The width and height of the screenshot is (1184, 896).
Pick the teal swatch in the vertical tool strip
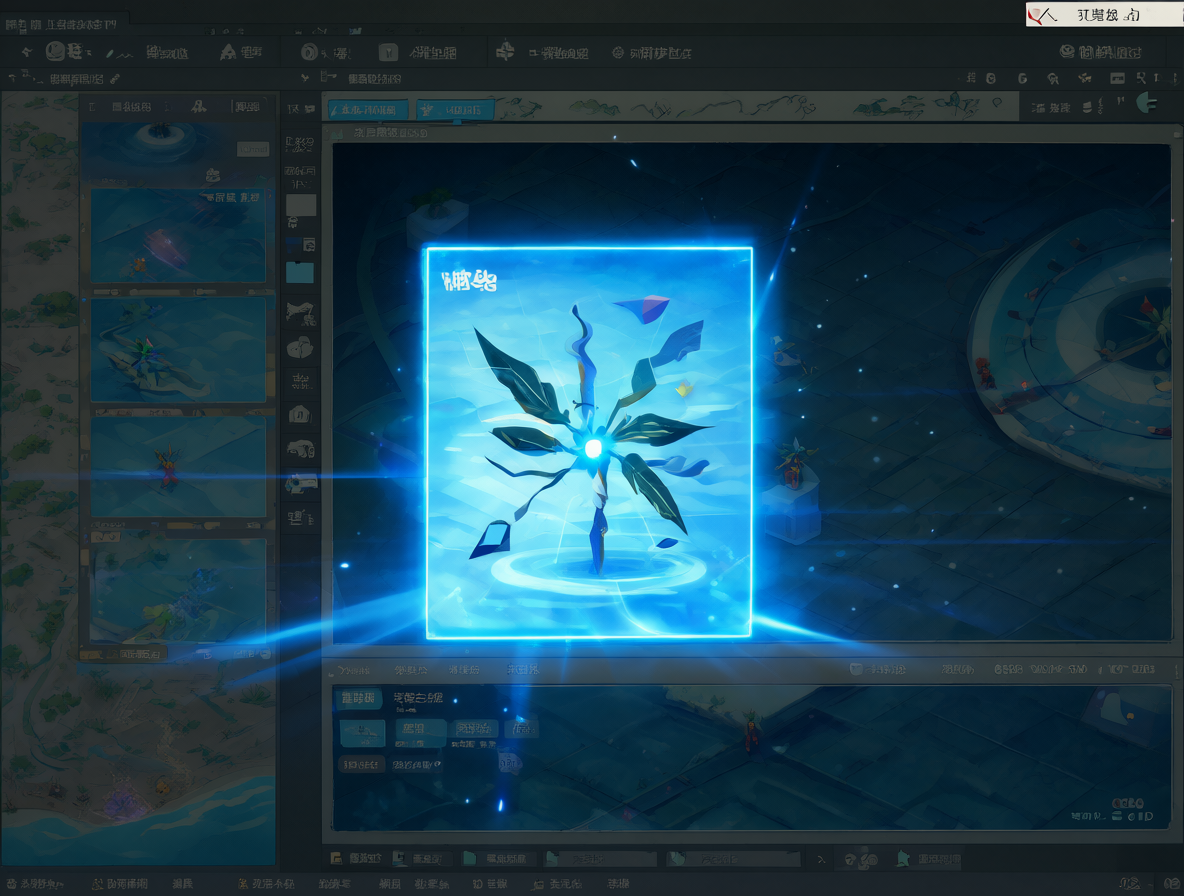pos(300,272)
